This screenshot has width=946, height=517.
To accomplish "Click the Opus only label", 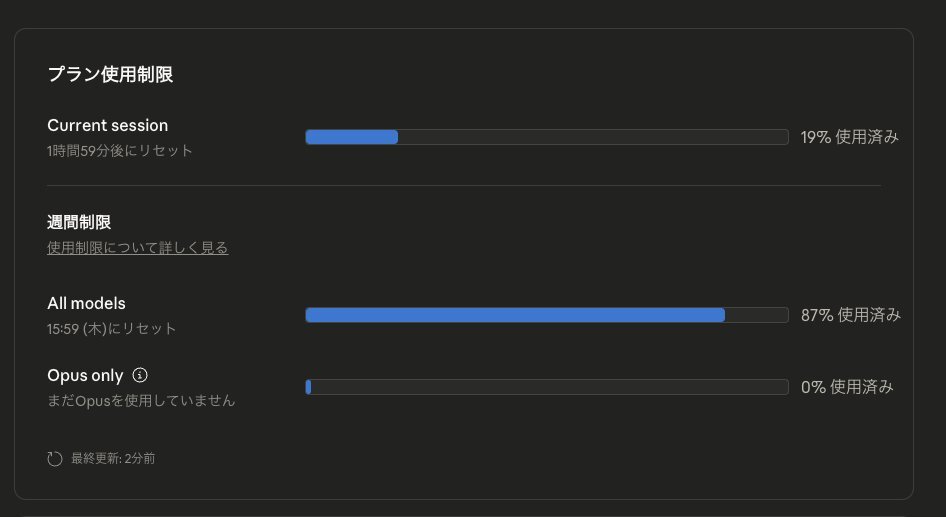I will coord(85,376).
